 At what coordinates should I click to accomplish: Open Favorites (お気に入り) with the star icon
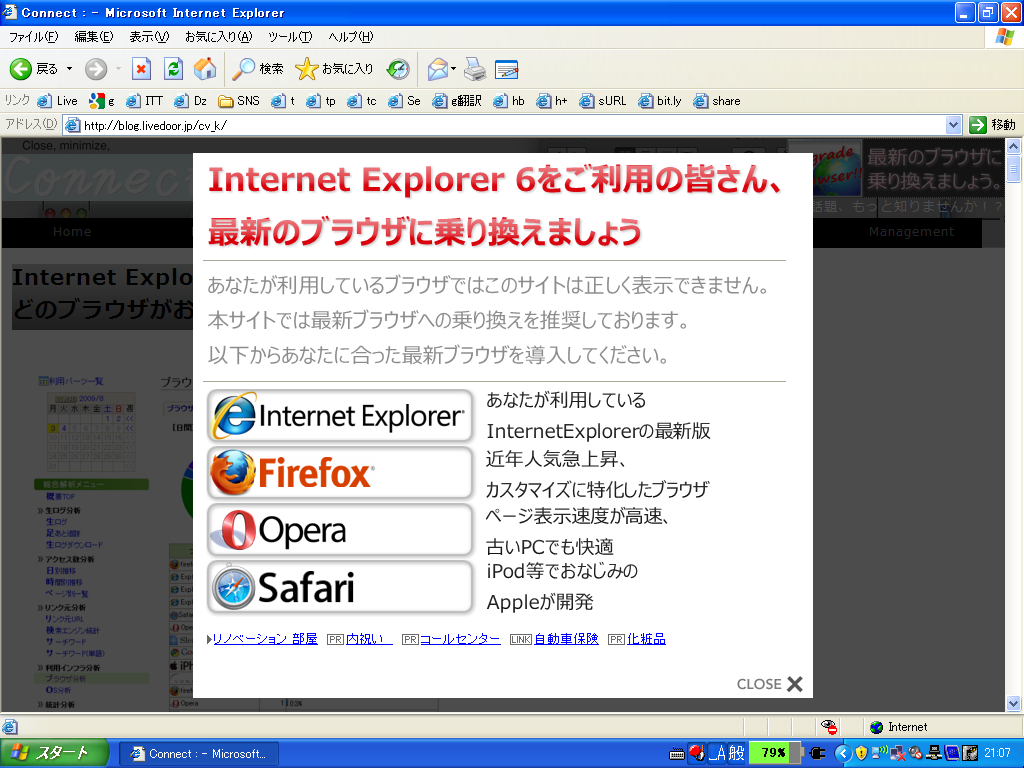tap(334, 69)
